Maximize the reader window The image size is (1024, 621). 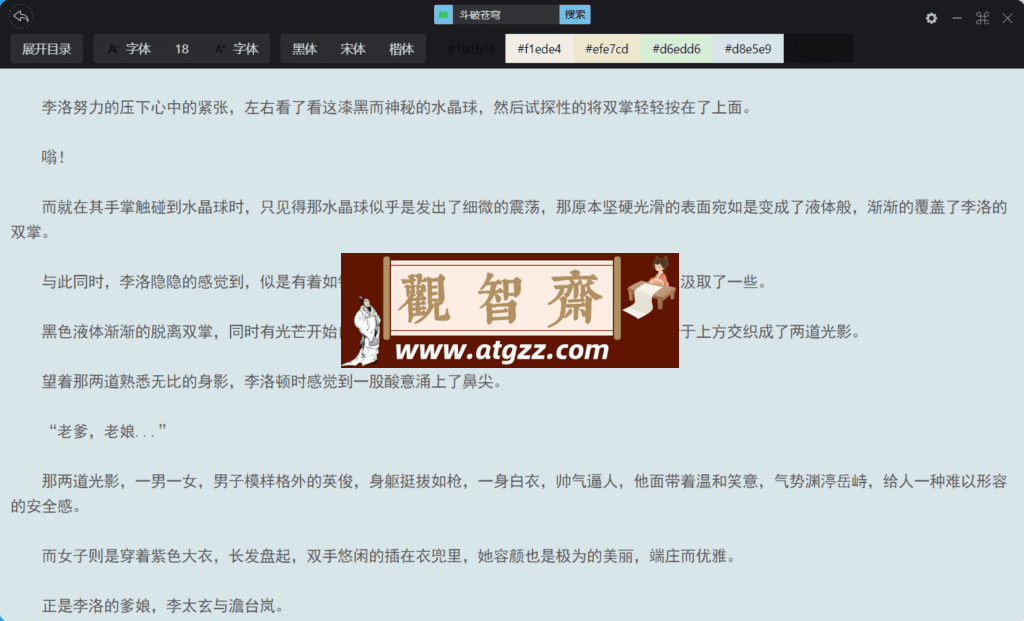click(982, 18)
